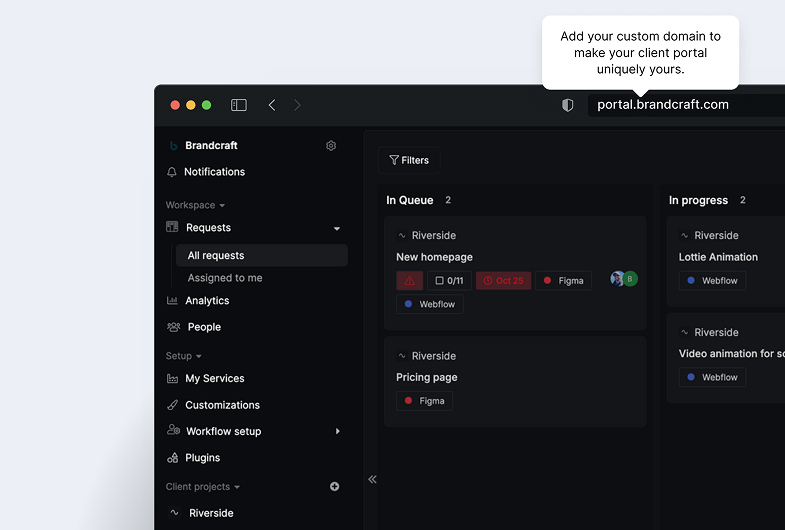
Task: Click the red warning alert badge
Action: (x=410, y=281)
